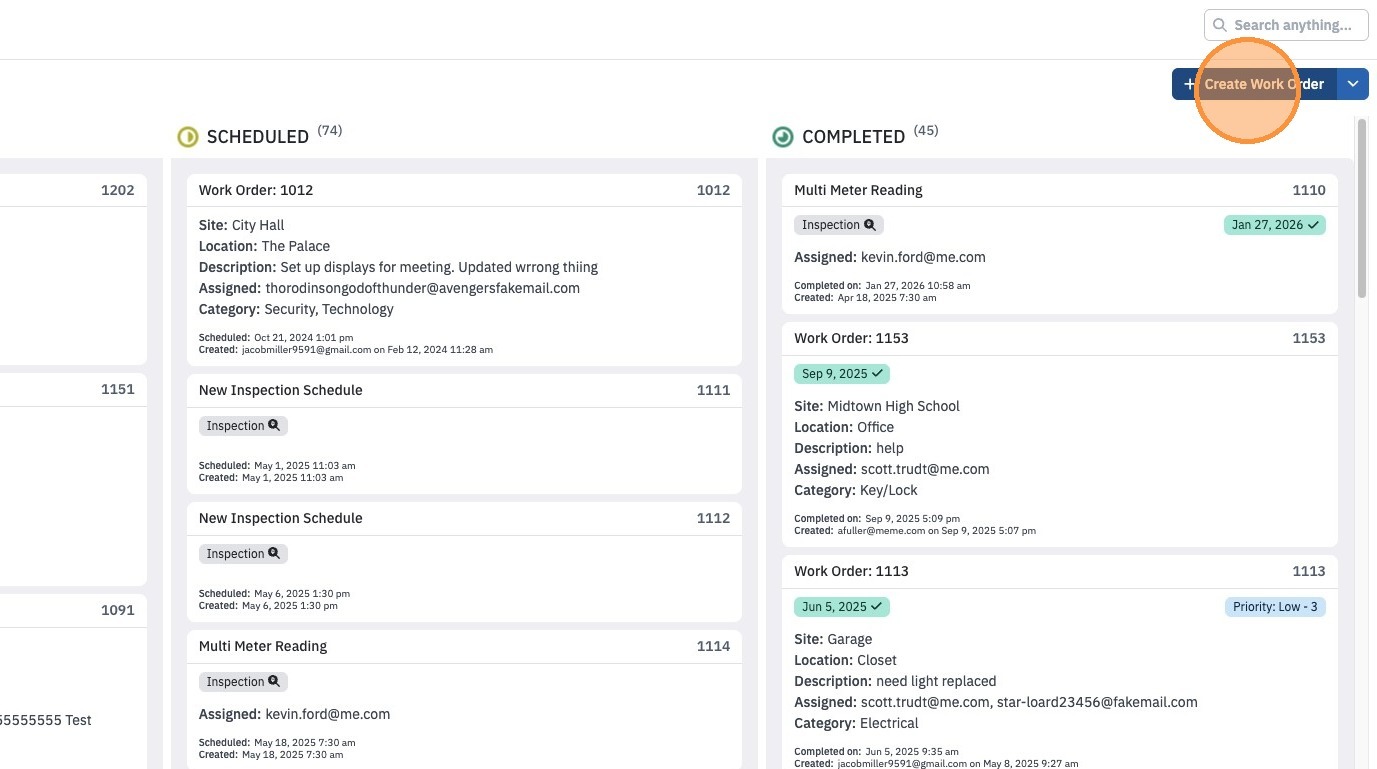Select the COMPLETED column heading
The image size is (1377, 769).
854,137
